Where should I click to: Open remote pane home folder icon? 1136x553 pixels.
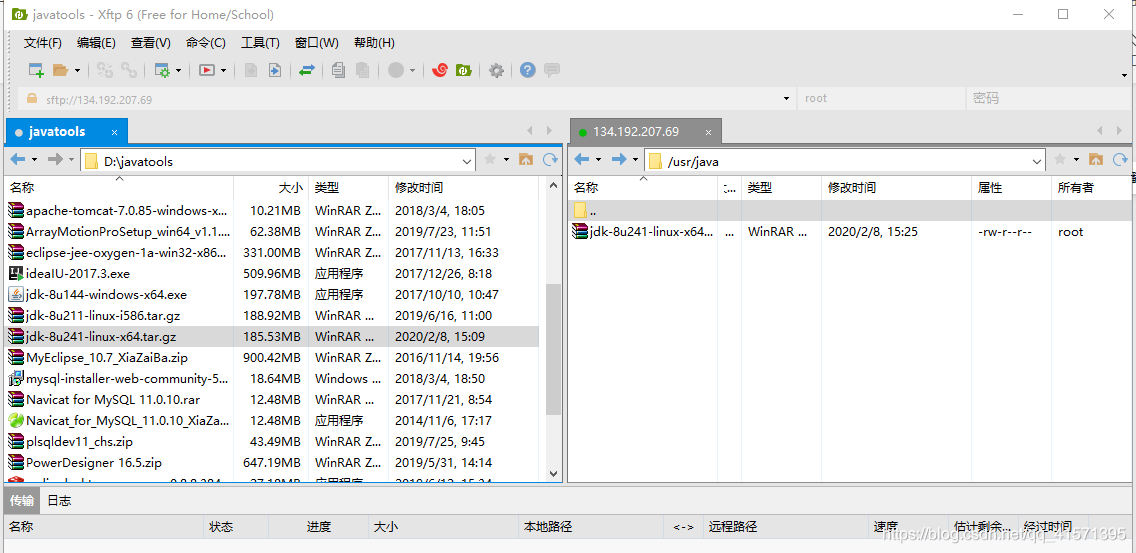coord(1096,159)
